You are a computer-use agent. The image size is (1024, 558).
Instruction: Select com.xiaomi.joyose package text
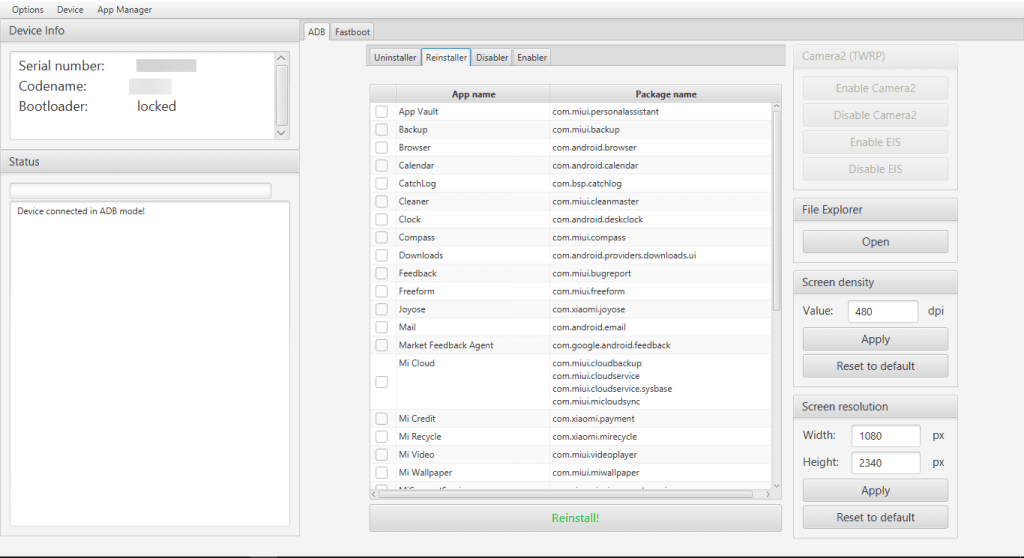pos(588,310)
